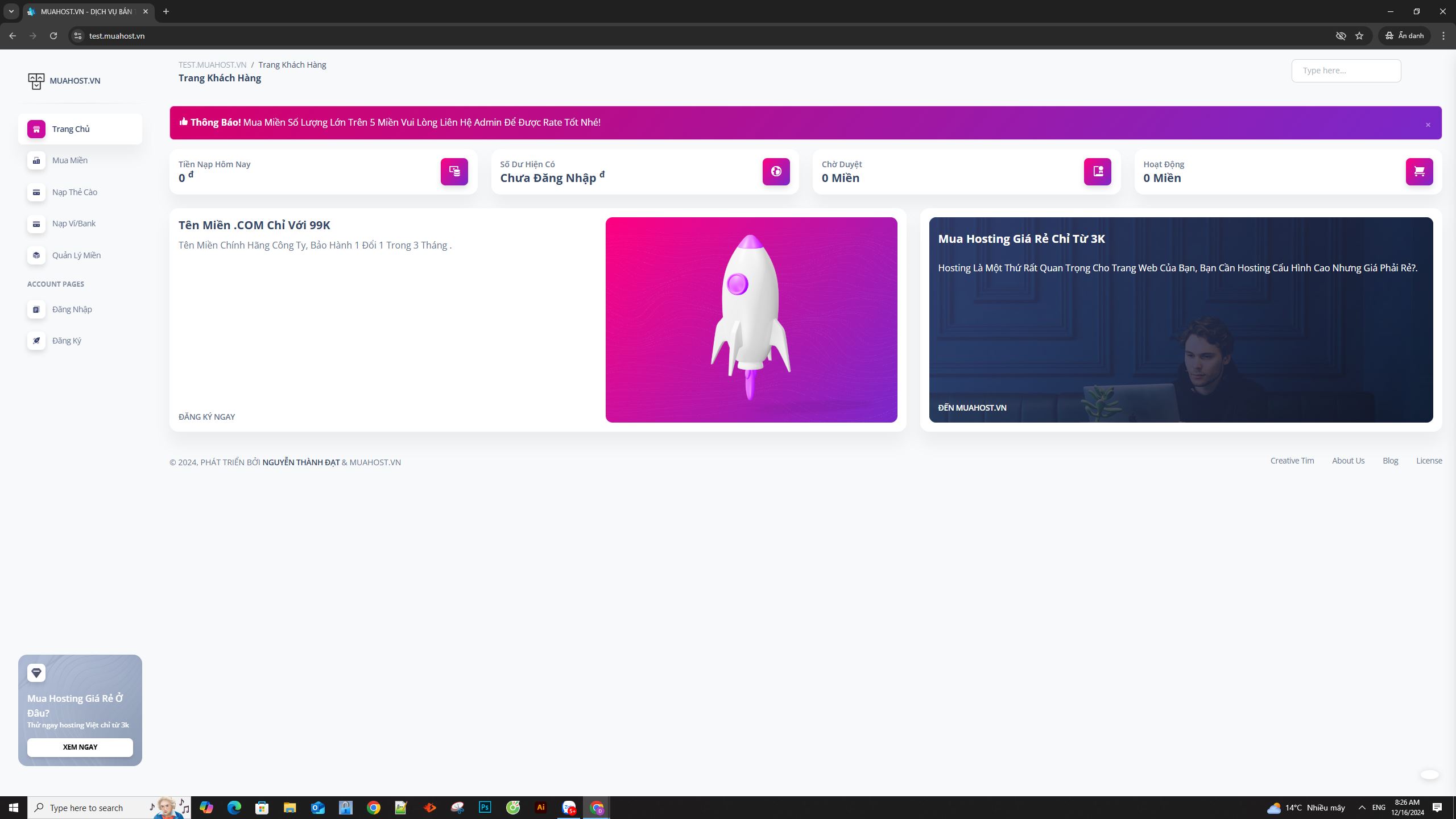The image size is (1456, 819).
Task: Click the Hoạt Động shopping cart icon
Action: click(x=1419, y=171)
